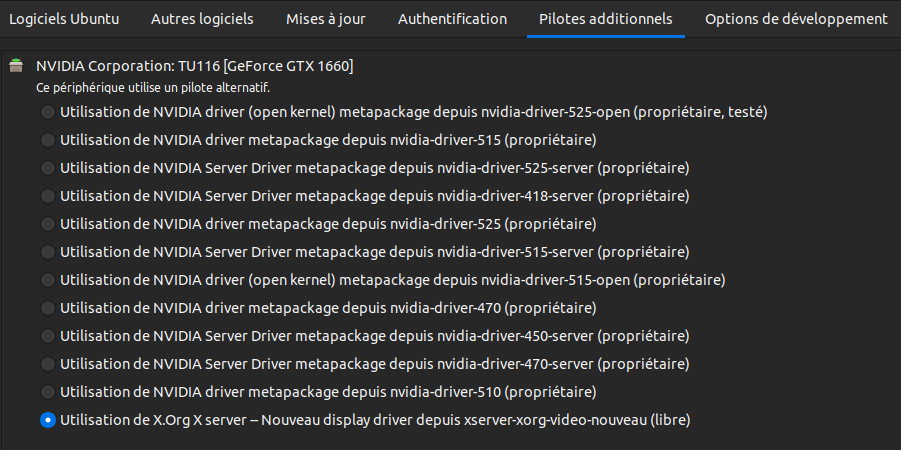Enable the nvidia-driver-525 metapackage radio

[48, 225]
